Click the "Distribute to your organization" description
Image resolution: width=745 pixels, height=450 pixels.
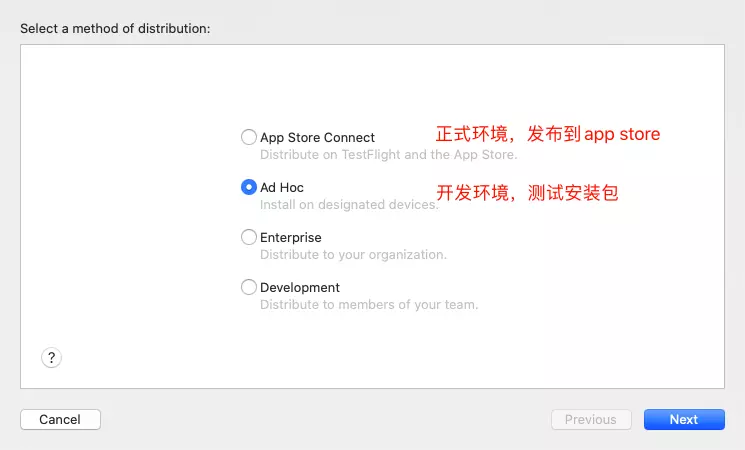pyautogui.click(x=353, y=255)
